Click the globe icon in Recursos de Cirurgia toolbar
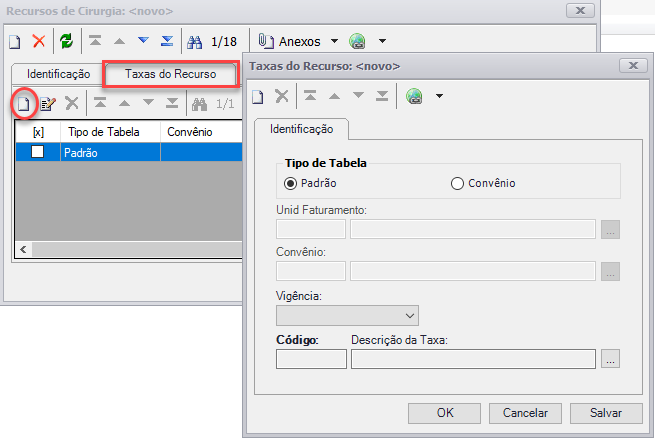Screen dimensions: 655x440 point(357,41)
